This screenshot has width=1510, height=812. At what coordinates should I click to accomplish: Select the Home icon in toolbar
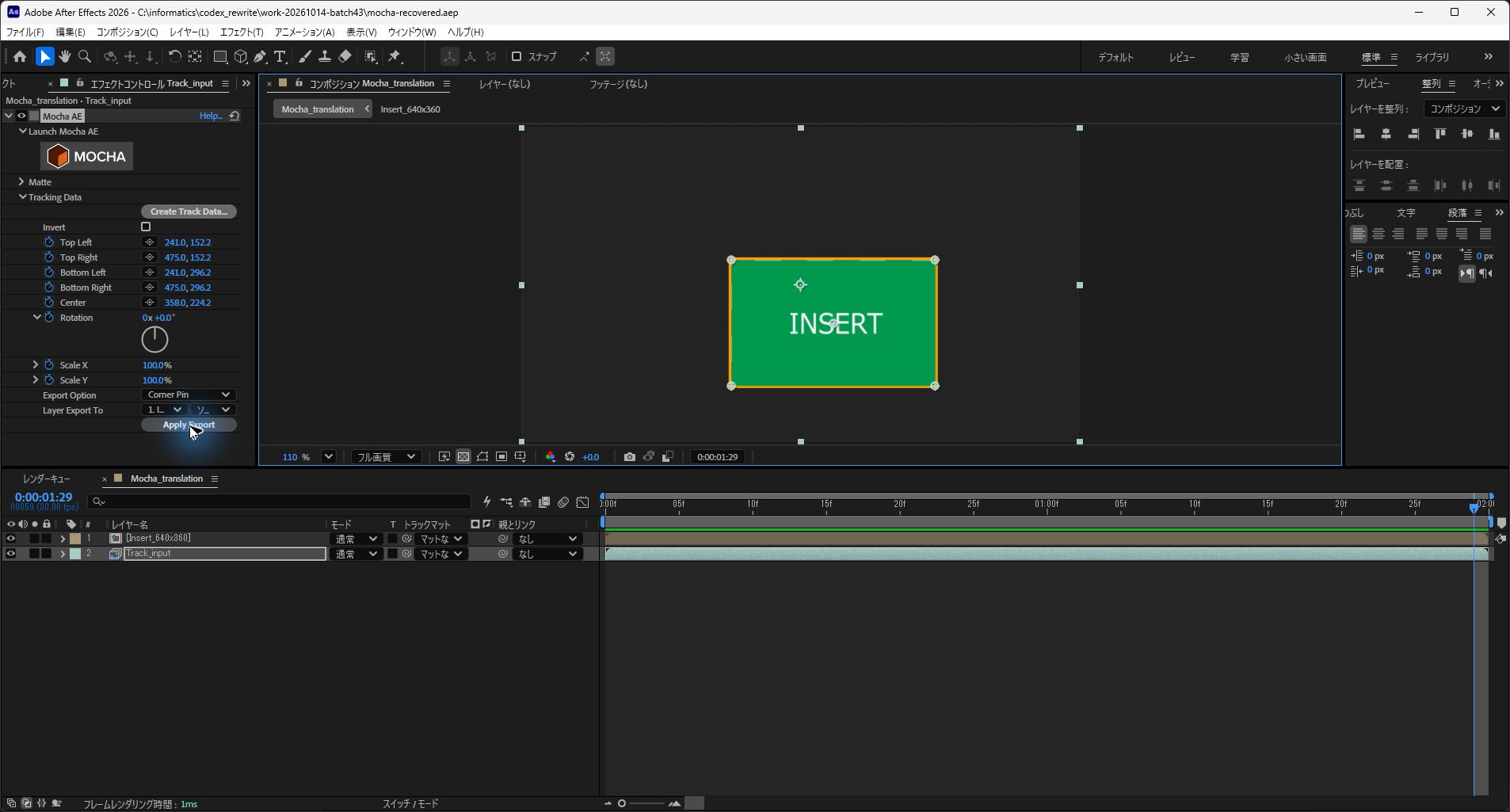tap(20, 56)
